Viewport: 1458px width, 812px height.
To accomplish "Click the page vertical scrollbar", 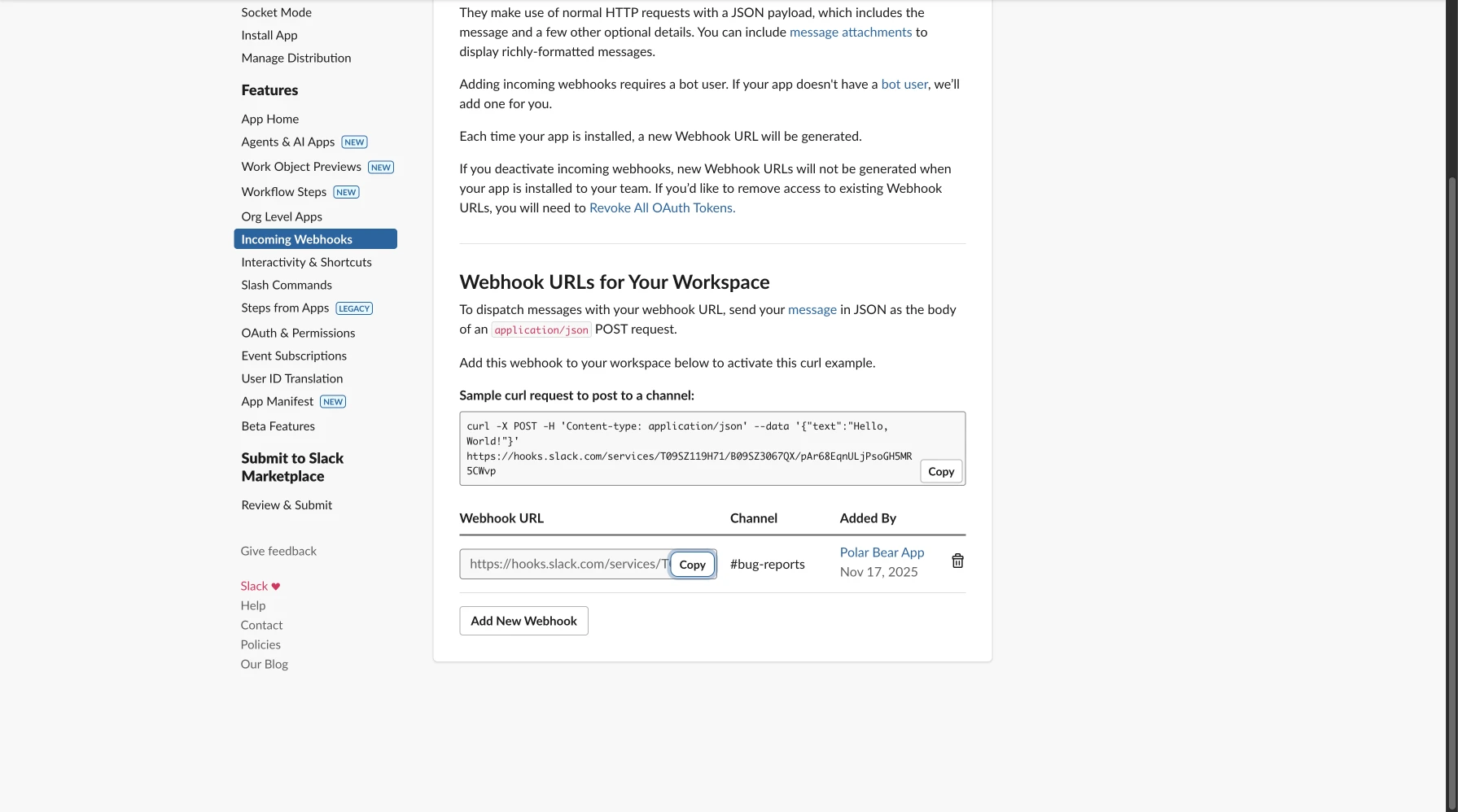I will [x=1451, y=488].
